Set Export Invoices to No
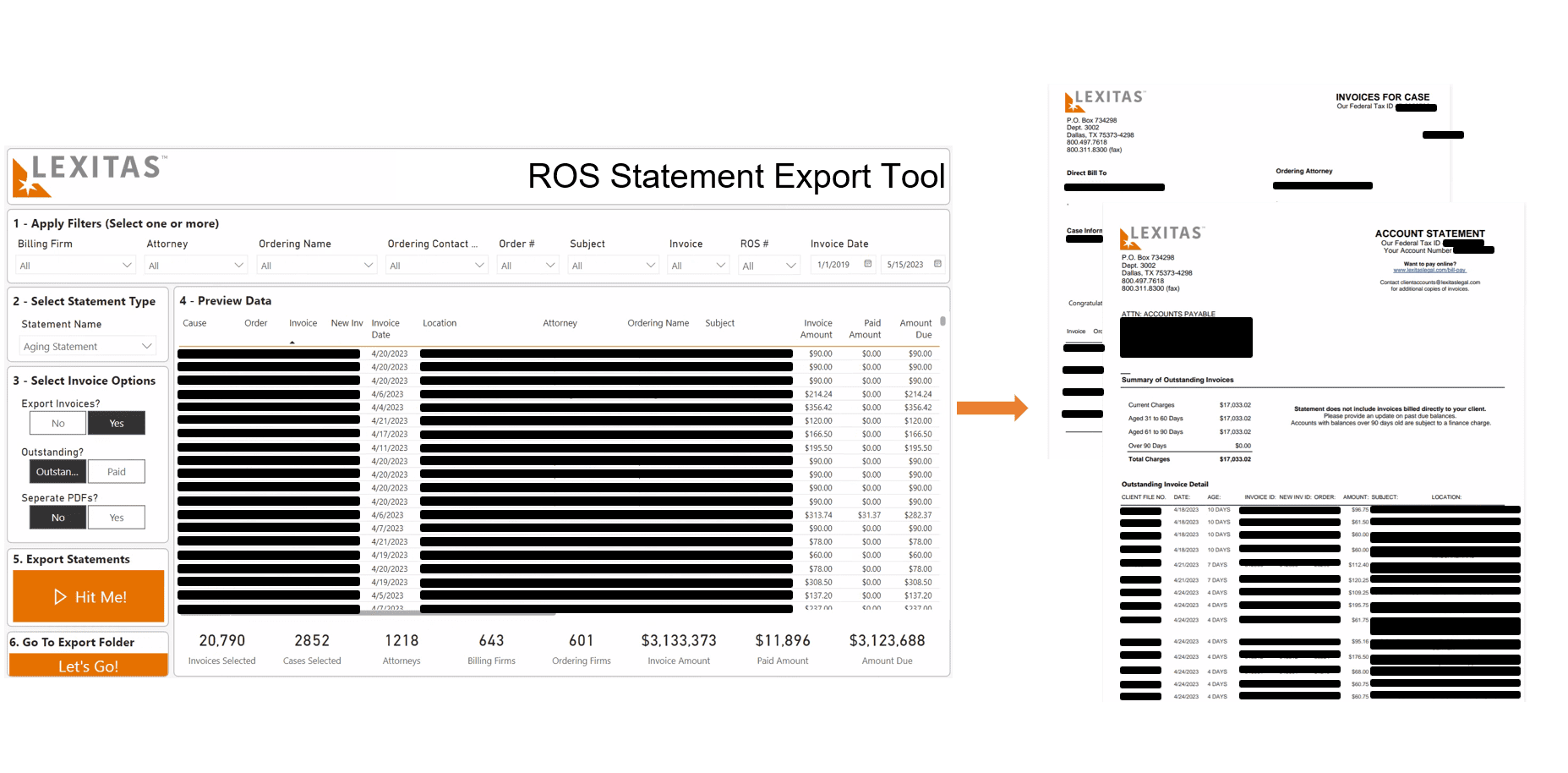The height and width of the screenshot is (773, 1568). coord(57,423)
